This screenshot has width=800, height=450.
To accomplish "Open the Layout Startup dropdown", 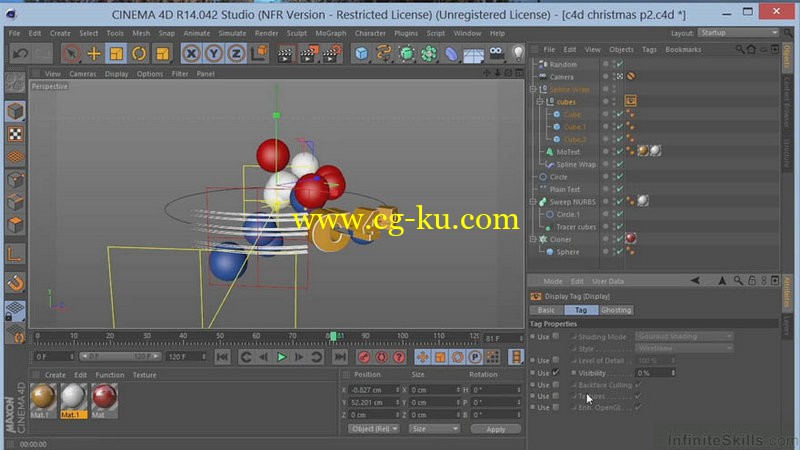I will [x=738, y=33].
